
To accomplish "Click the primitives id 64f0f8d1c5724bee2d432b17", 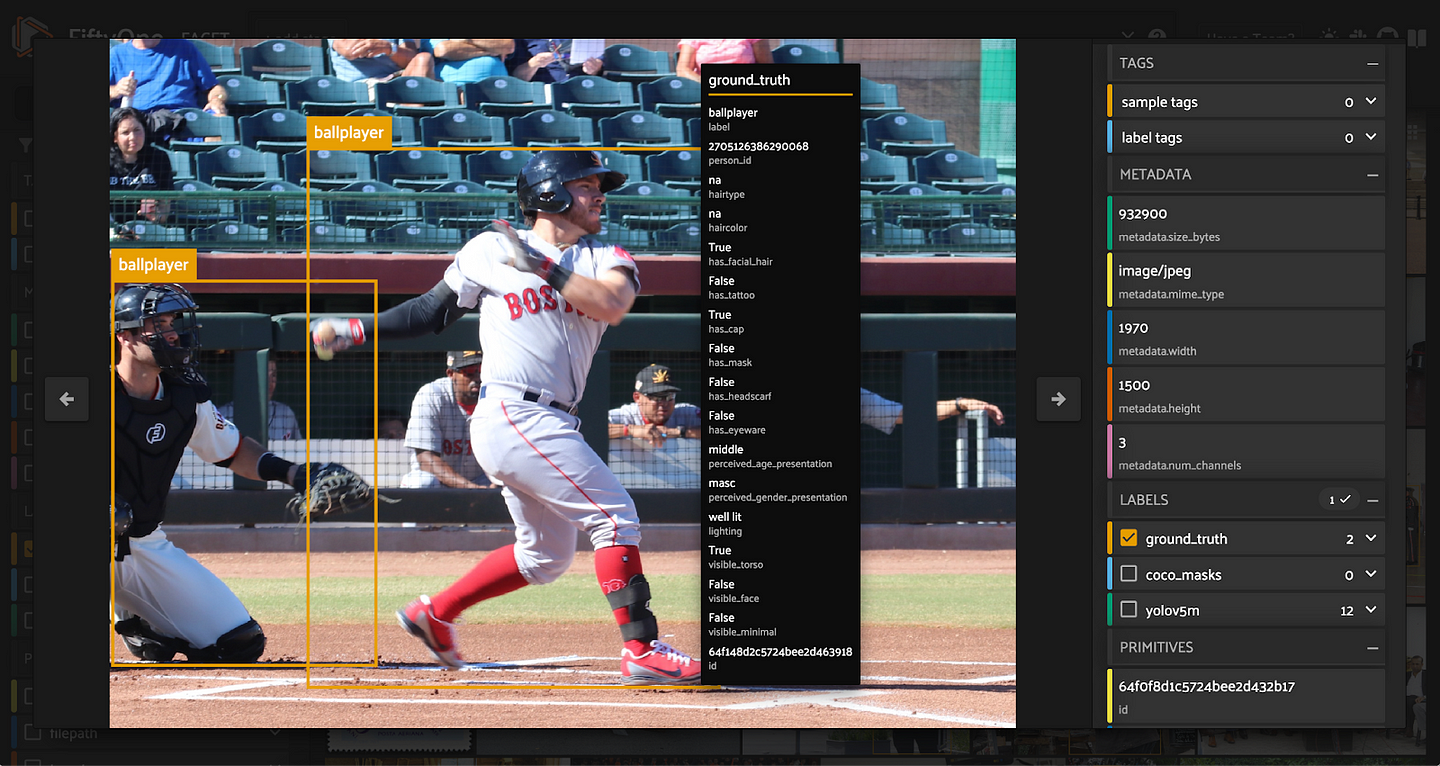I will [x=1207, y=686].
